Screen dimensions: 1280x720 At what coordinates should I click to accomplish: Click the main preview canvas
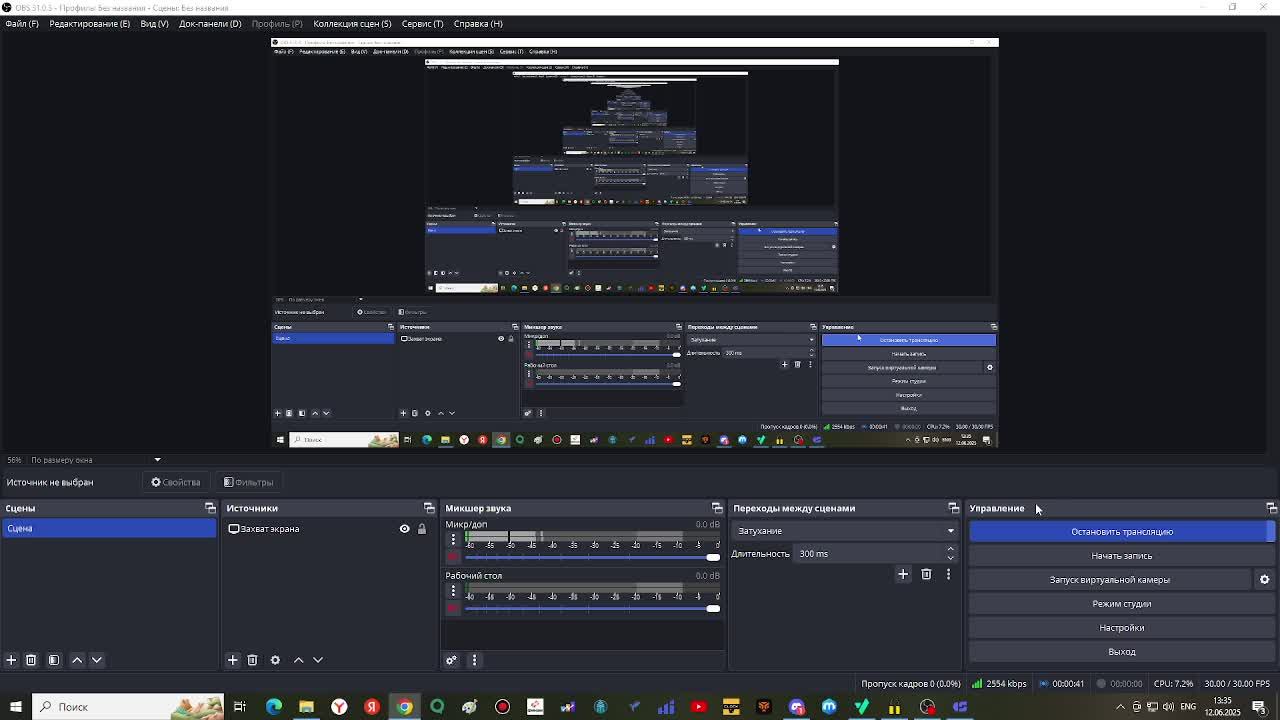point(635,243)
